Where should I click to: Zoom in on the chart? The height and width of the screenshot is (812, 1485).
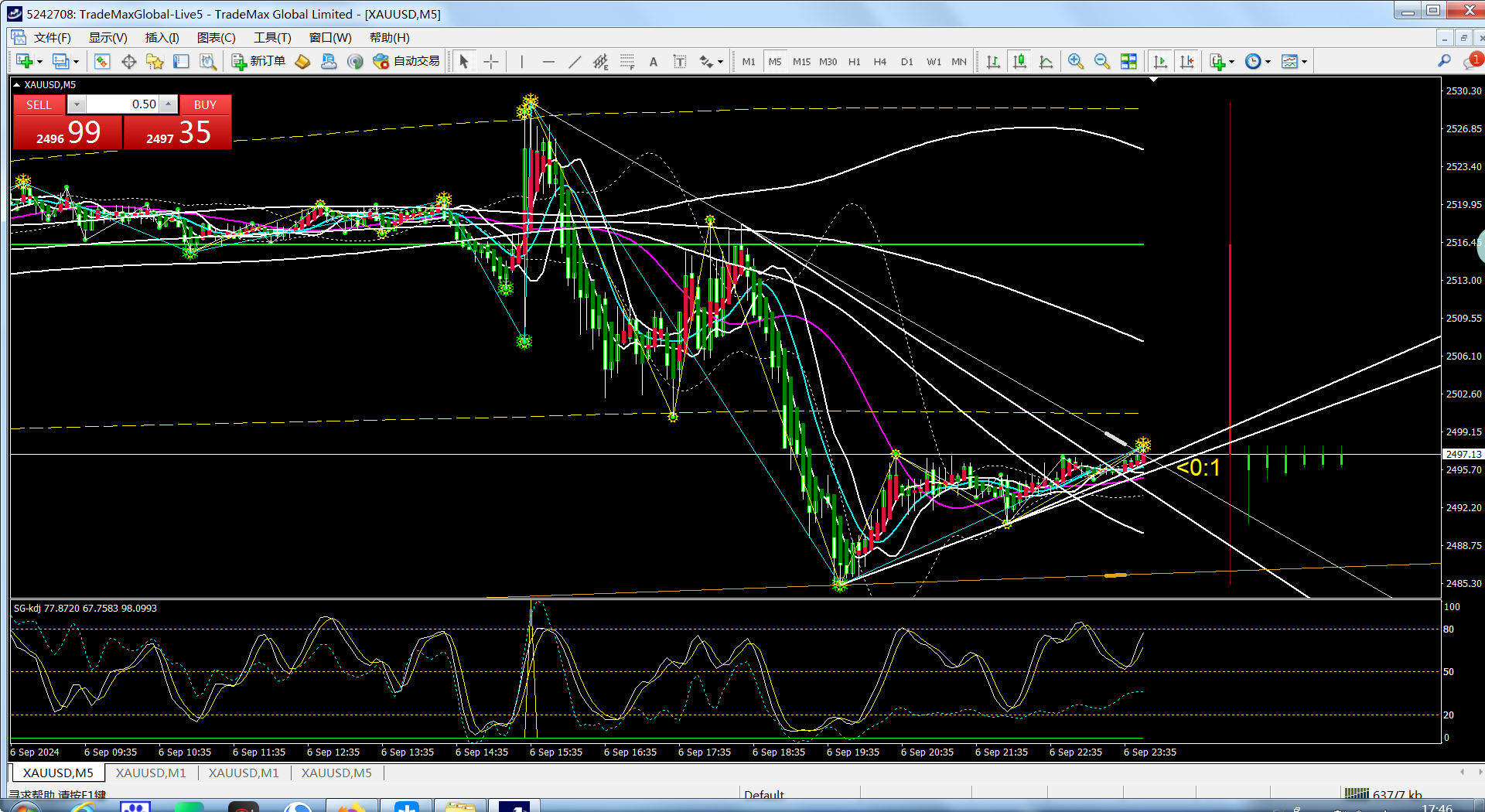point(1075,62)
